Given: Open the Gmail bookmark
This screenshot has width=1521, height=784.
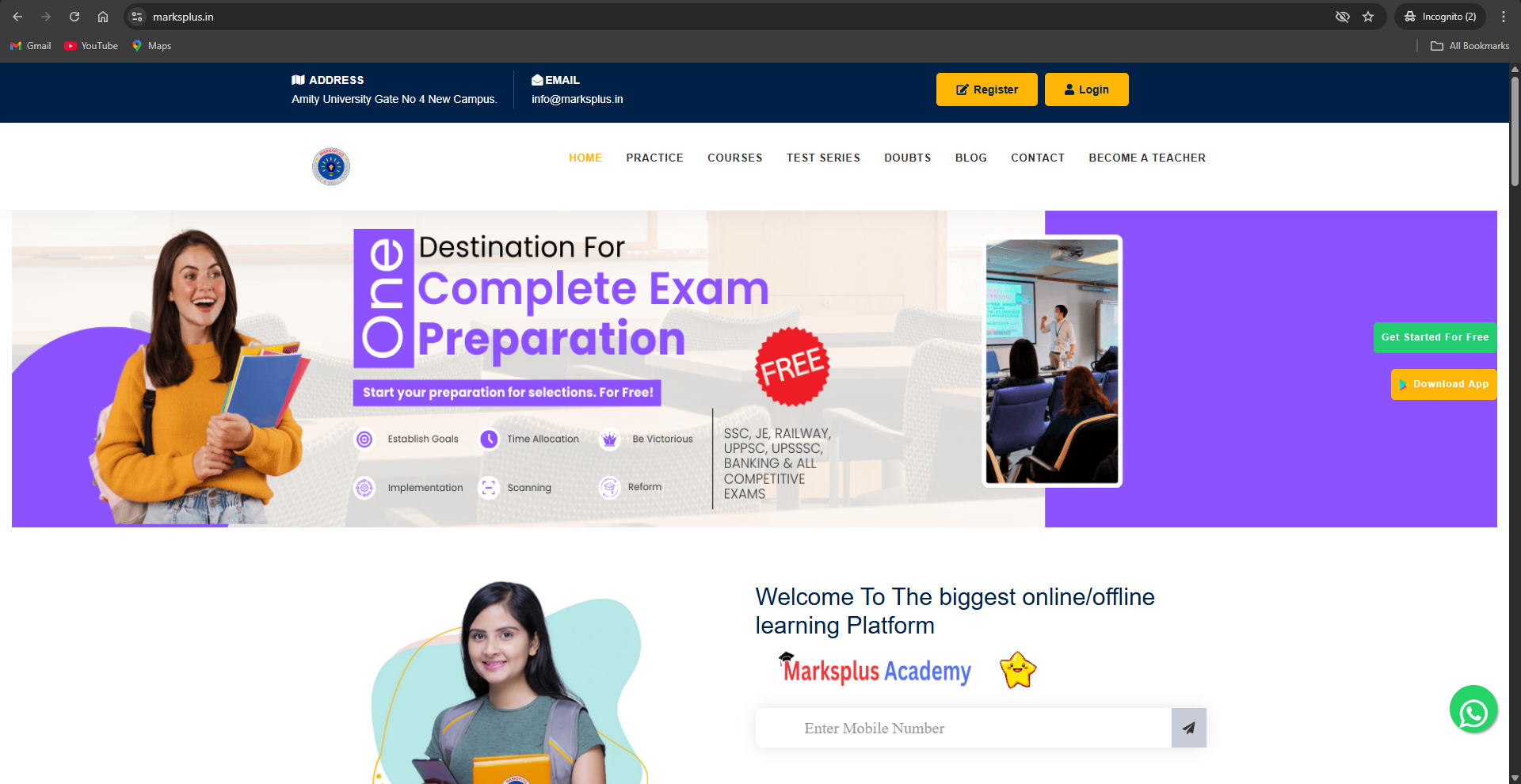Looking at the screenshot, I should click(x=31, y=46).
